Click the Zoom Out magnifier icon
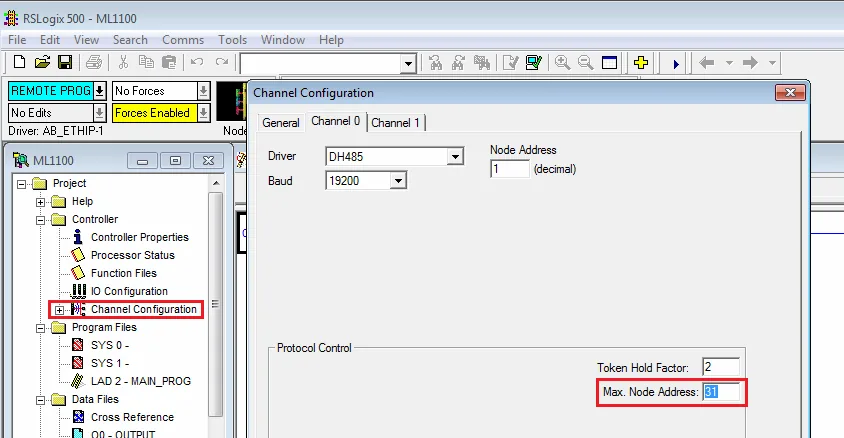The height and width of the screenshot is (438, 844). pyautogui.click(x=586, y=63)
